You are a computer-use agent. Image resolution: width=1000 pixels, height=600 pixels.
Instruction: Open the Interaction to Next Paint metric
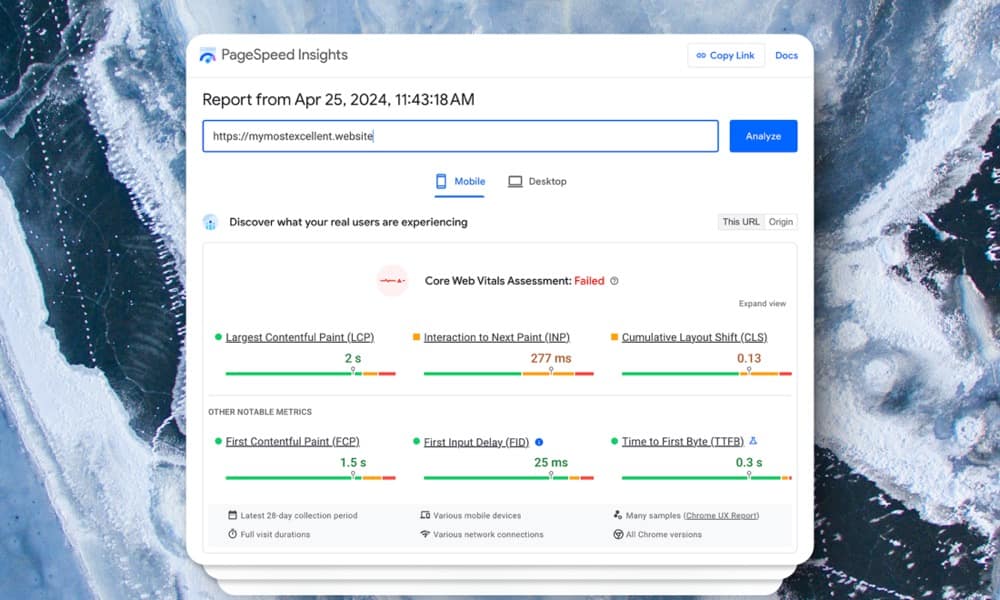click(x=498, y=338)
